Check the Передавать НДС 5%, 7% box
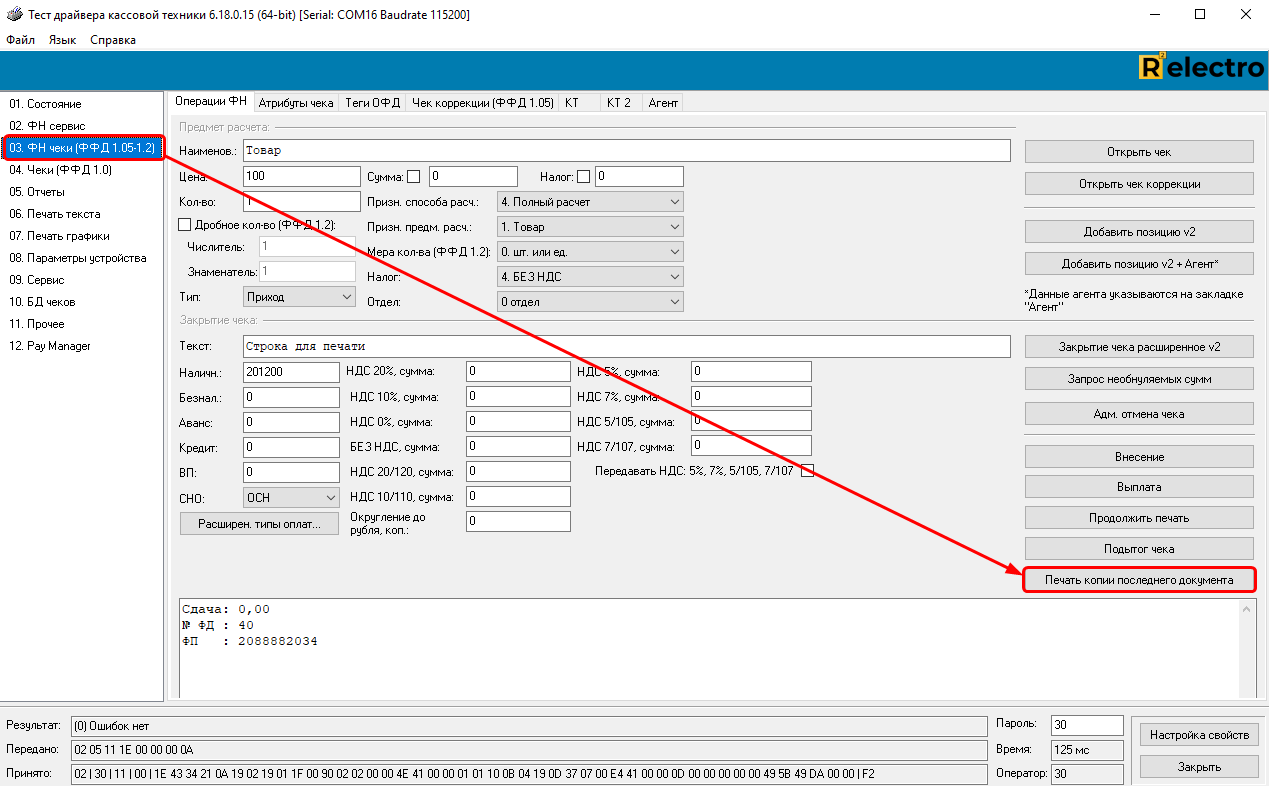 pyautogui.click(x=807, y=471)
